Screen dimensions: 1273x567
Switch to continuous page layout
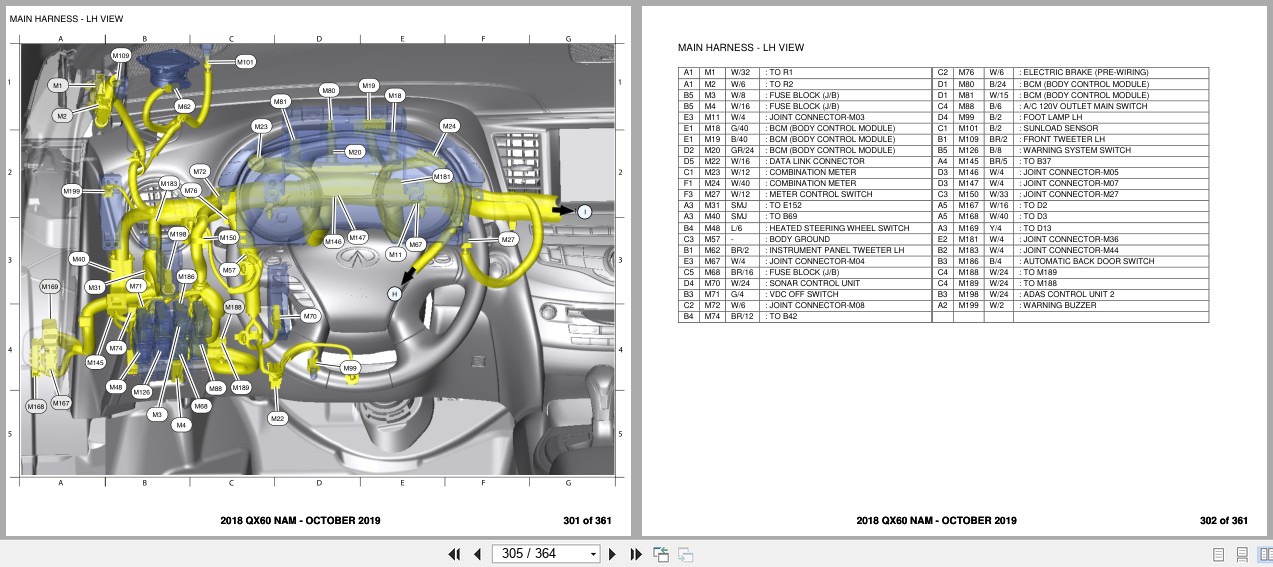click(x=1242, y=554)
